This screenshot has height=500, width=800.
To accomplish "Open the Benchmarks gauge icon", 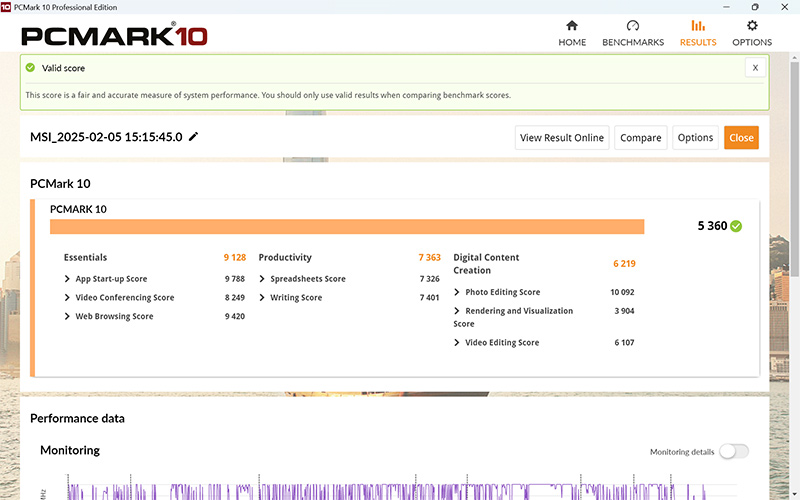I will coord(633,26).
